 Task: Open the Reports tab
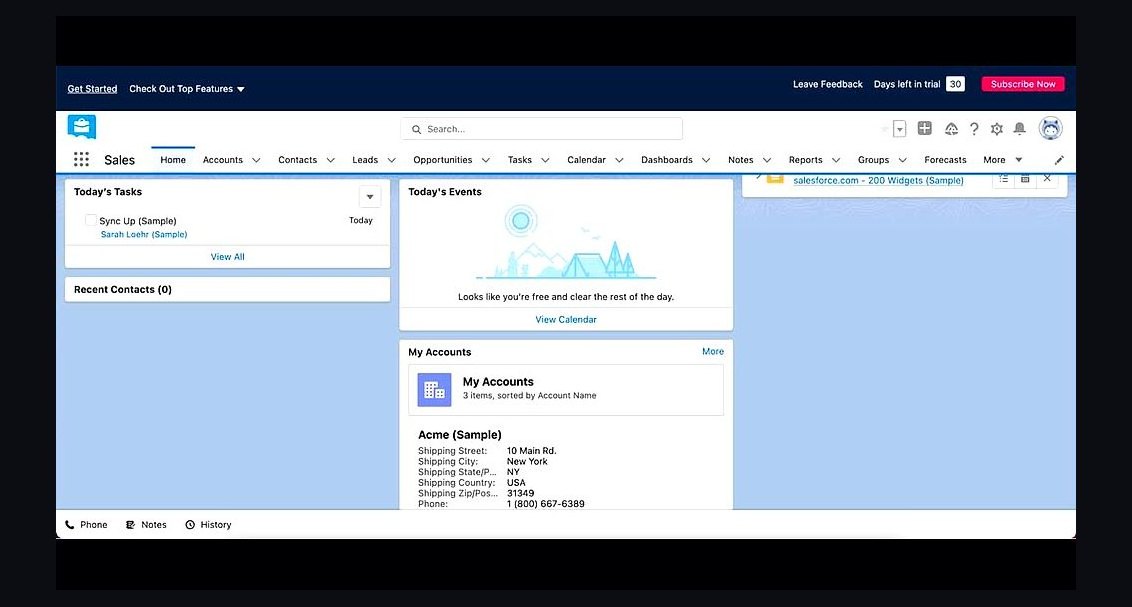tap(805, 160)
